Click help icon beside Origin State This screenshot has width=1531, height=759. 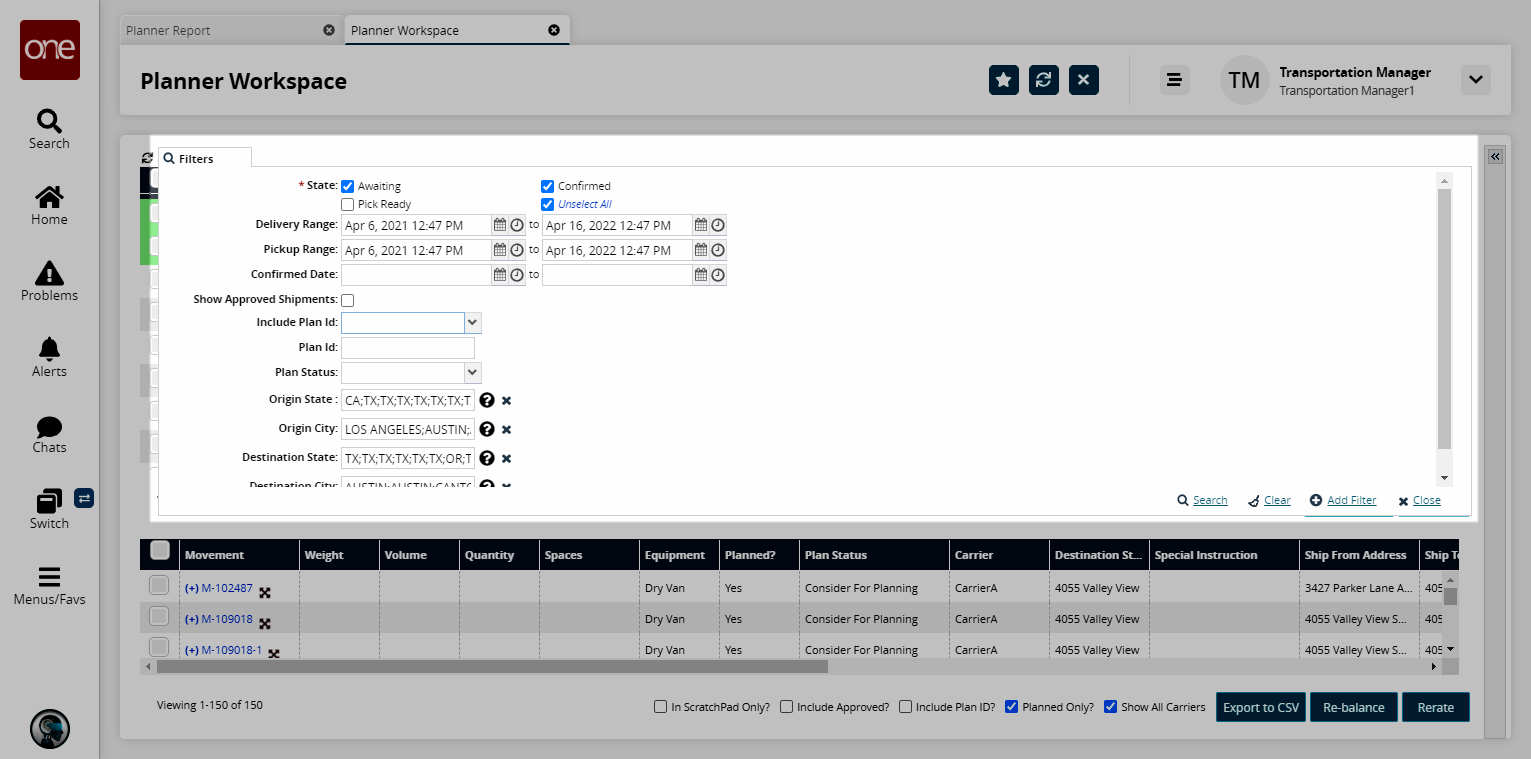(487, 400)
